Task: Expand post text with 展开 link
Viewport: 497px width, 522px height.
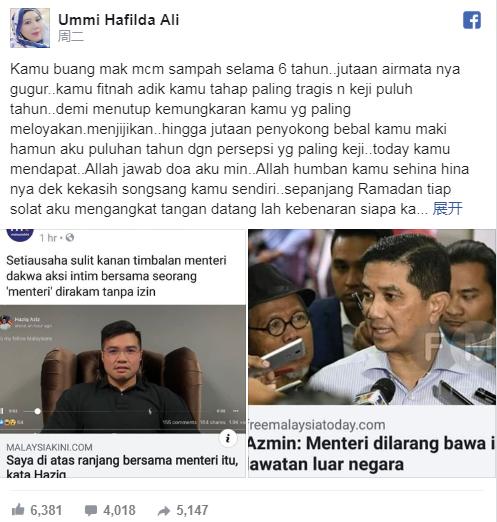Action: point(447,209)
